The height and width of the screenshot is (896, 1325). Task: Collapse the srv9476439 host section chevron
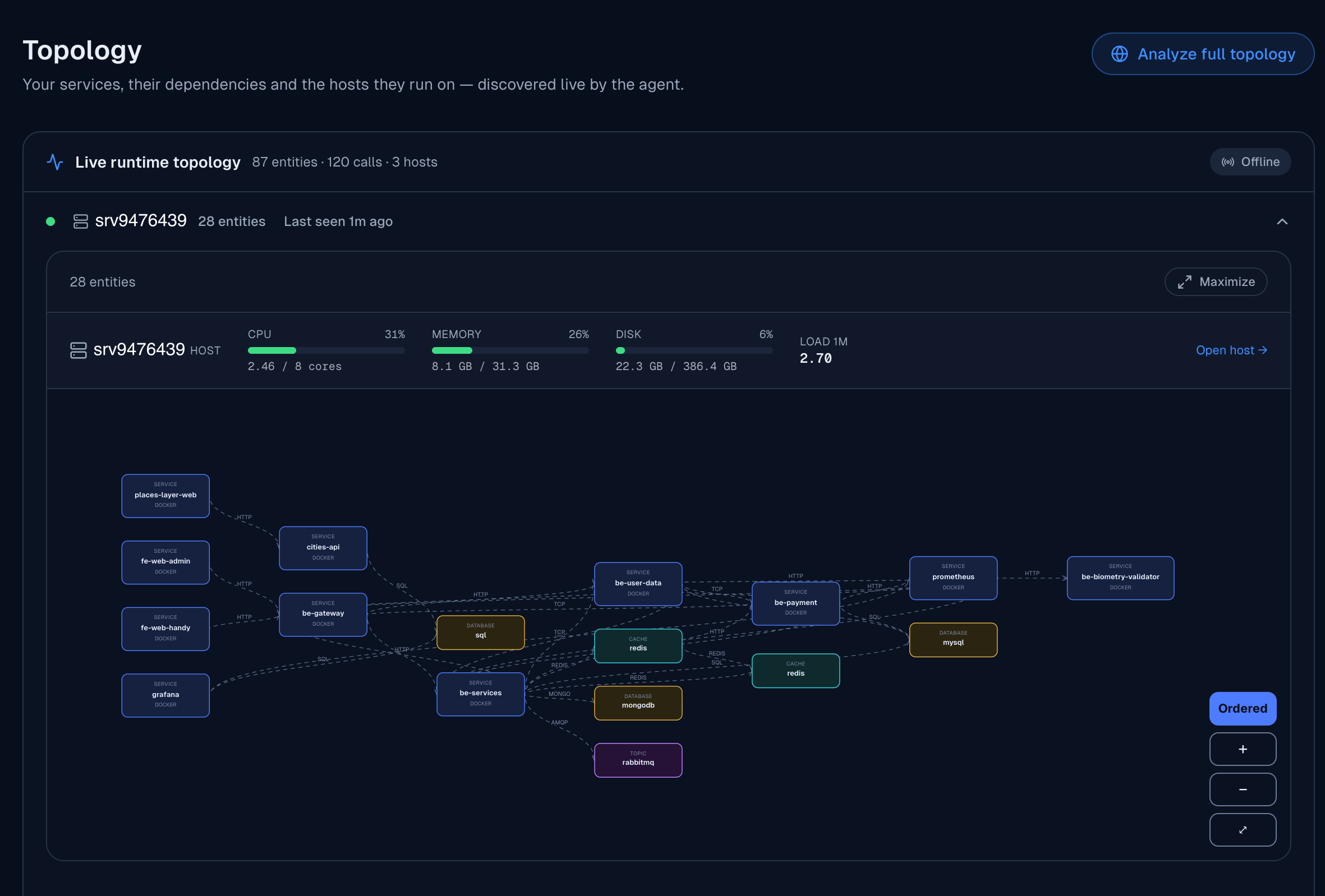click(1282, 221)
